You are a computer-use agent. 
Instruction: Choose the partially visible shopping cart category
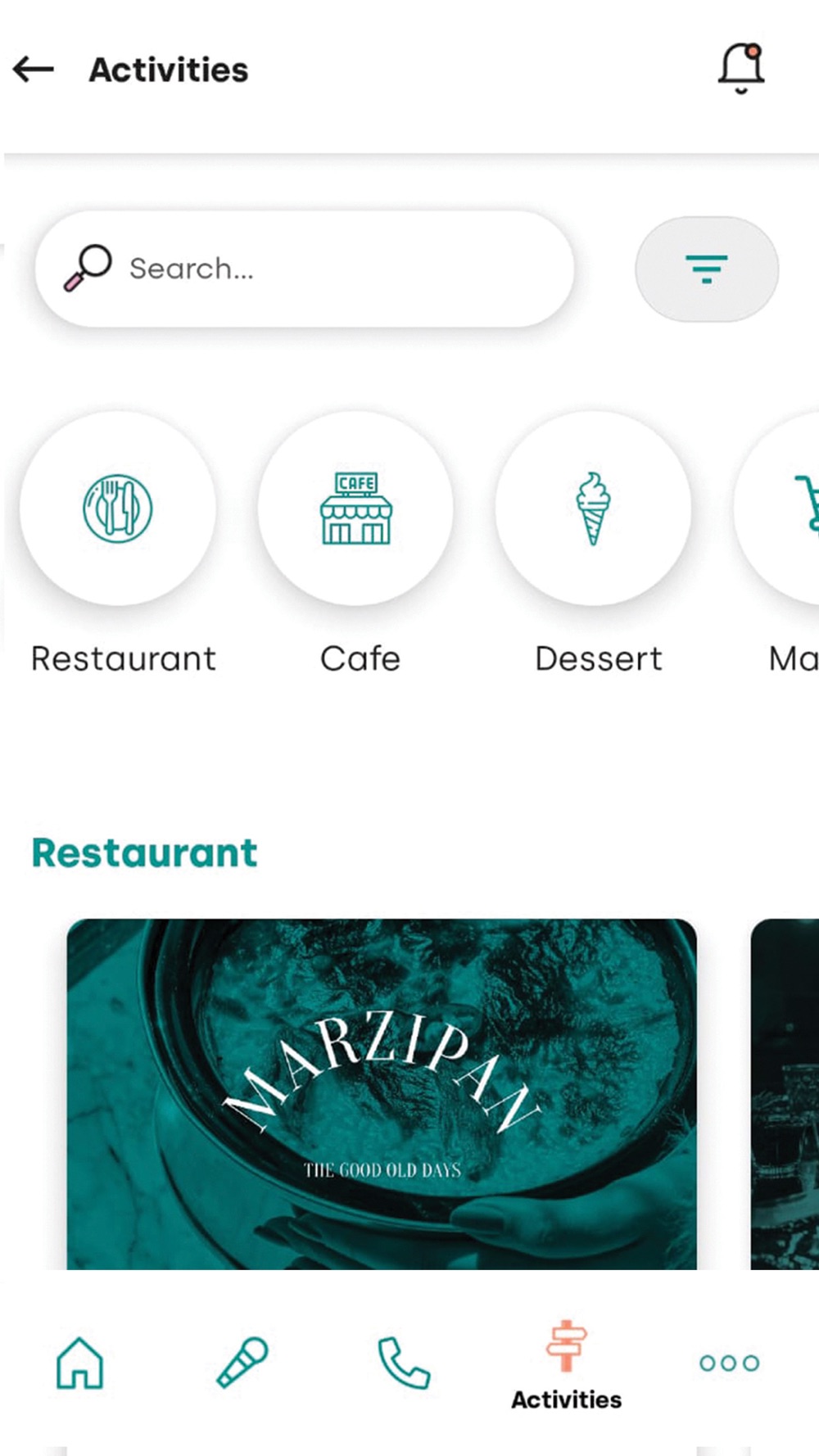point(778,508)
